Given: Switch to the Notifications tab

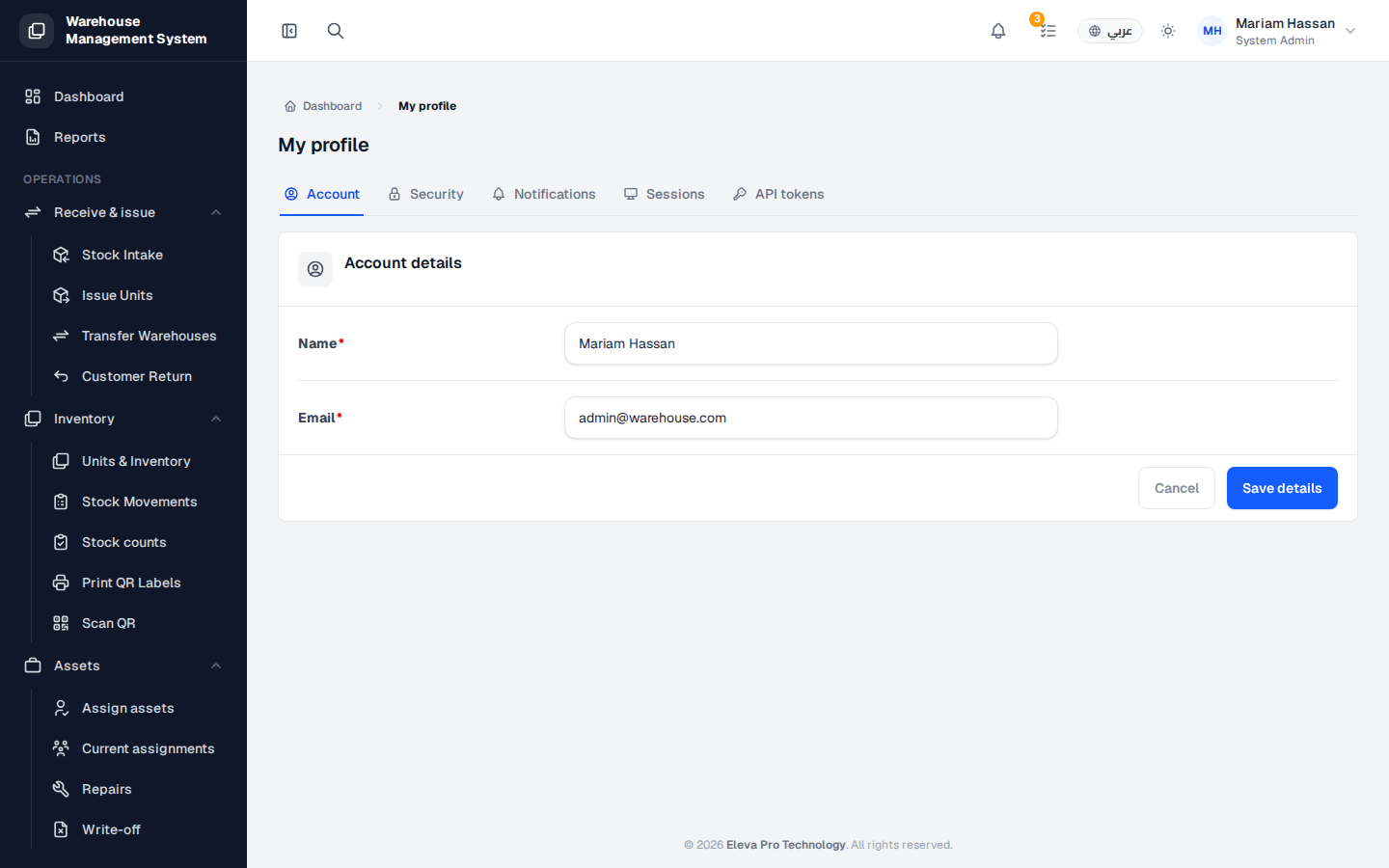Looking at the screenshot, I should [x=543, y=194].
